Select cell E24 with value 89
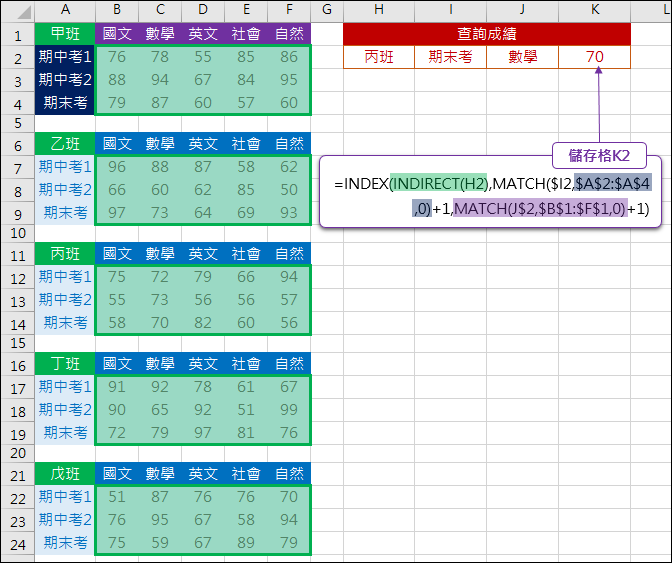Image resolution: width=672 pixels, height=563 pixels. (246, 542)
